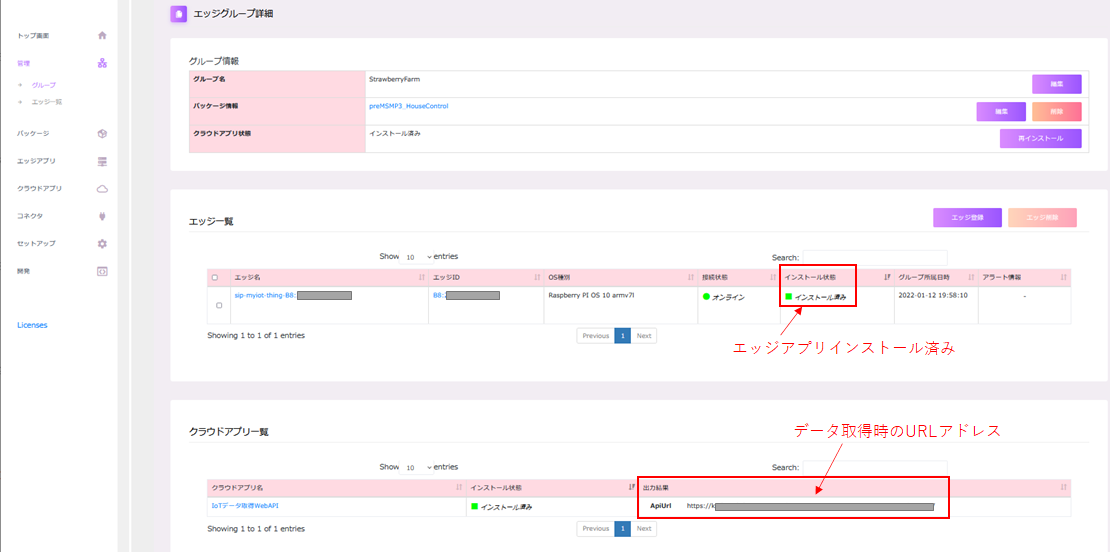Check the sip-myiot-thing edge row checkbox

pos(219,305)
